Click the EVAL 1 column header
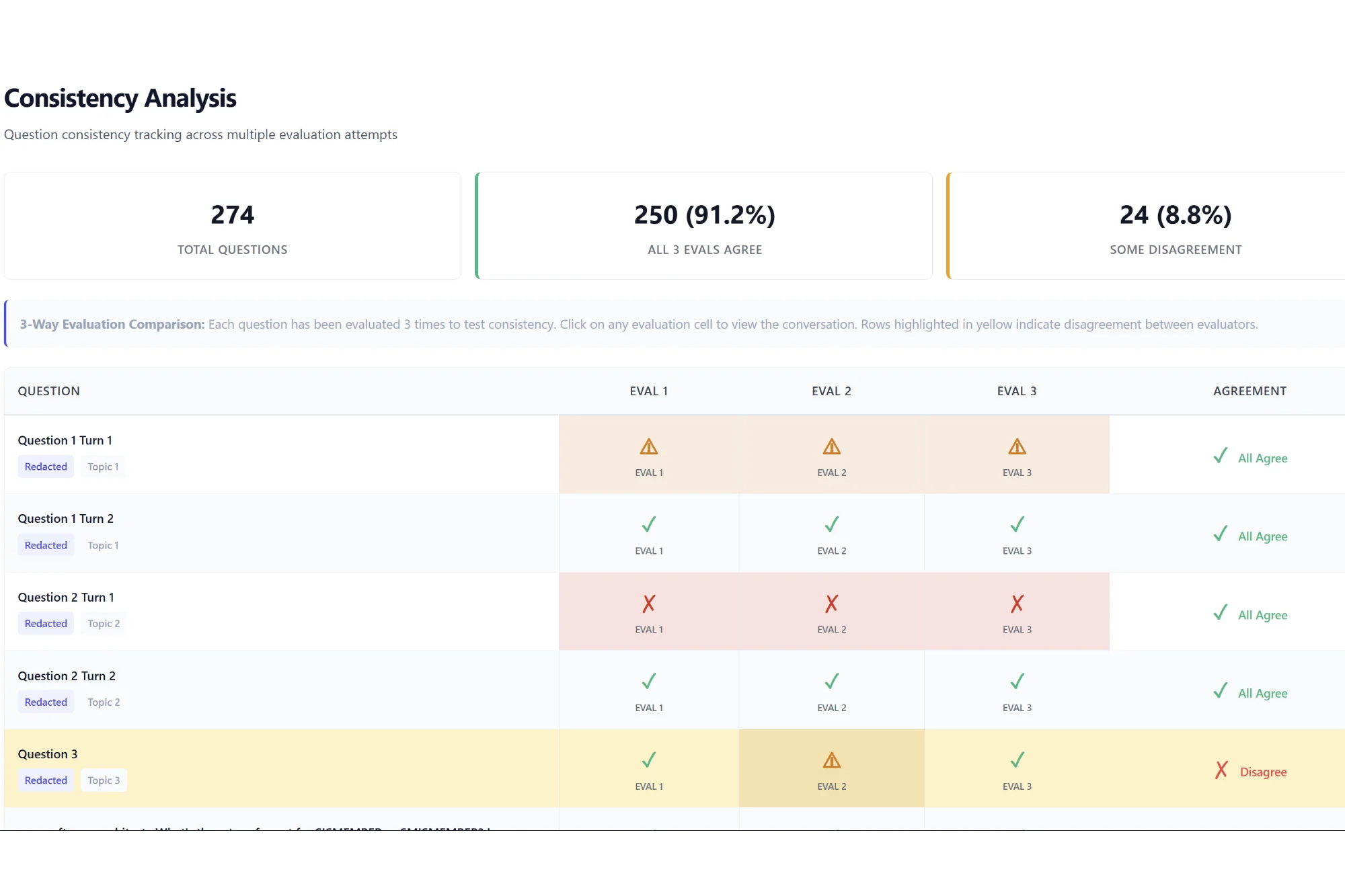The height and width of the screenshot is (896, 1345). [648, 391]
